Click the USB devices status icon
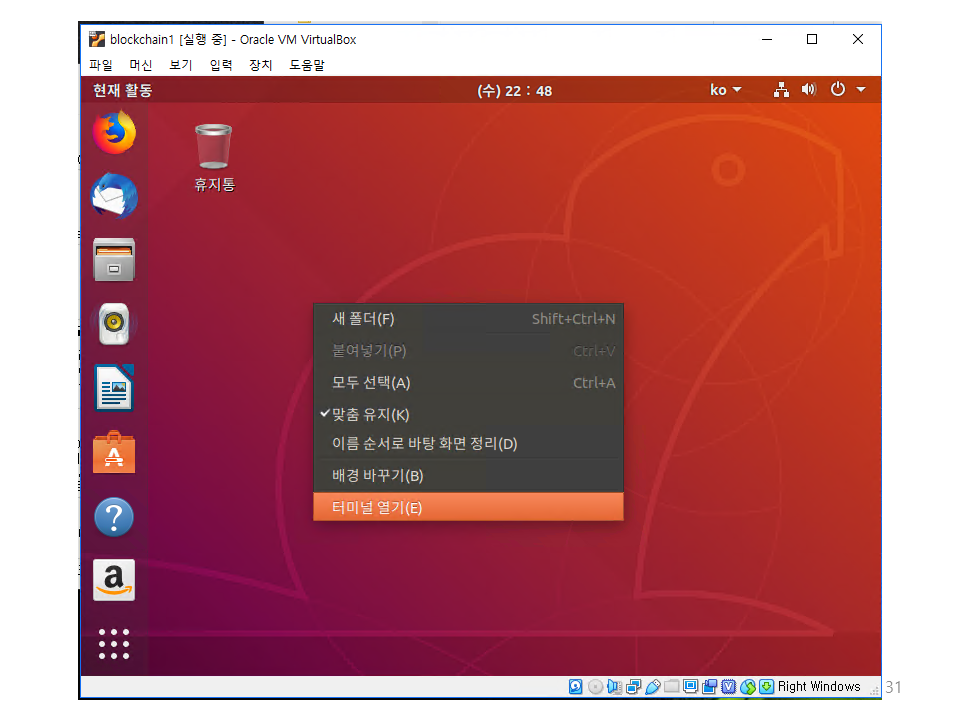960x720 pixels. (x=653, y=687)
